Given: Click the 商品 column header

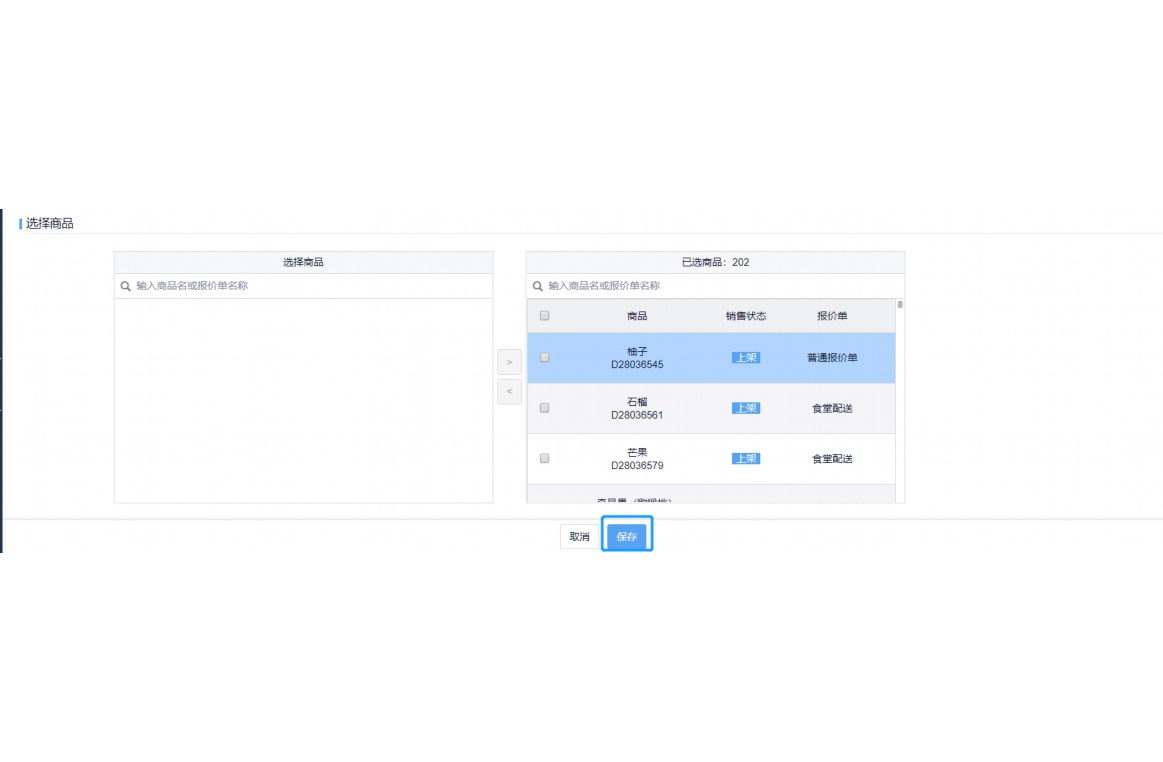Looking at the screenshot, I should [x=637, y=316].
